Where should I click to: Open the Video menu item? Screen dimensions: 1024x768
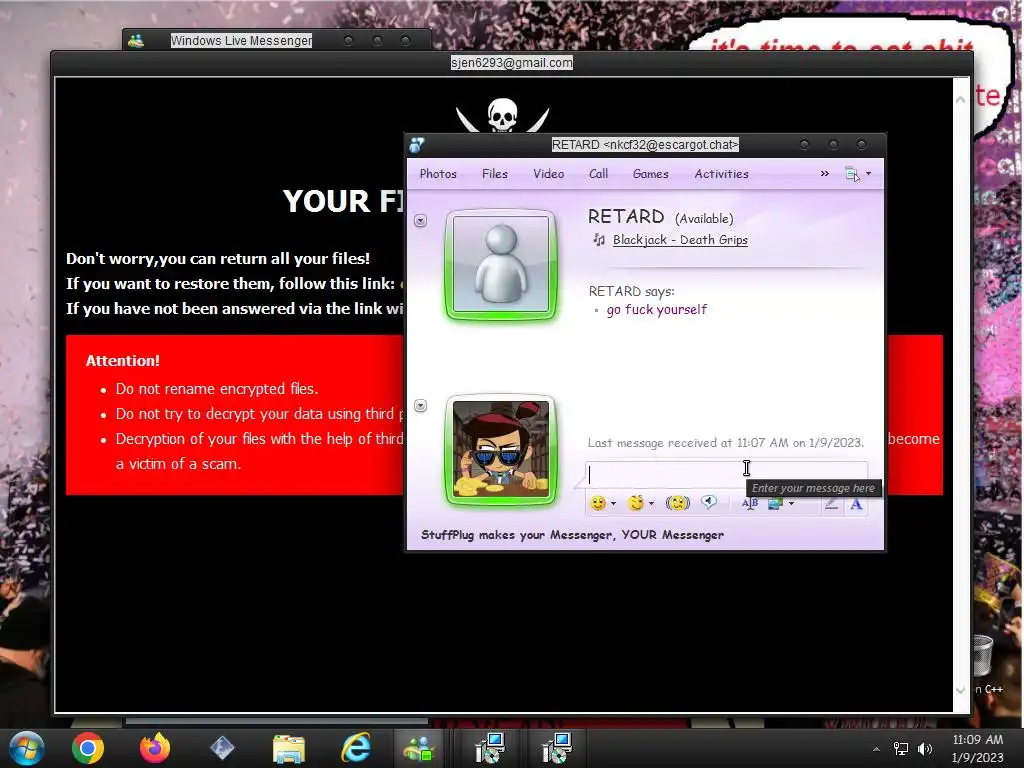click(549, 174)
